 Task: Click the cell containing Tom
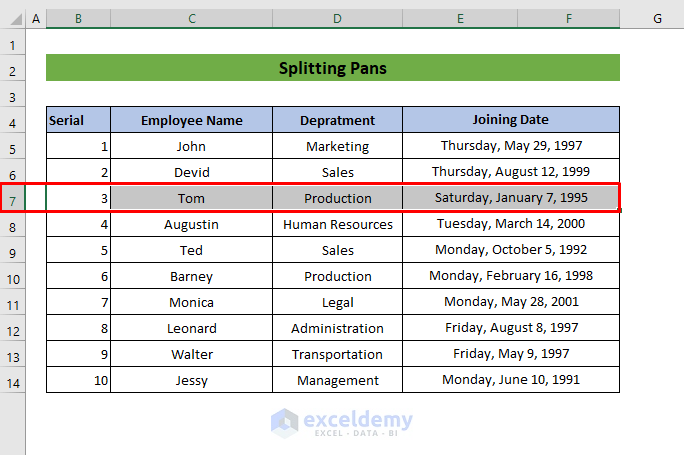191,198
